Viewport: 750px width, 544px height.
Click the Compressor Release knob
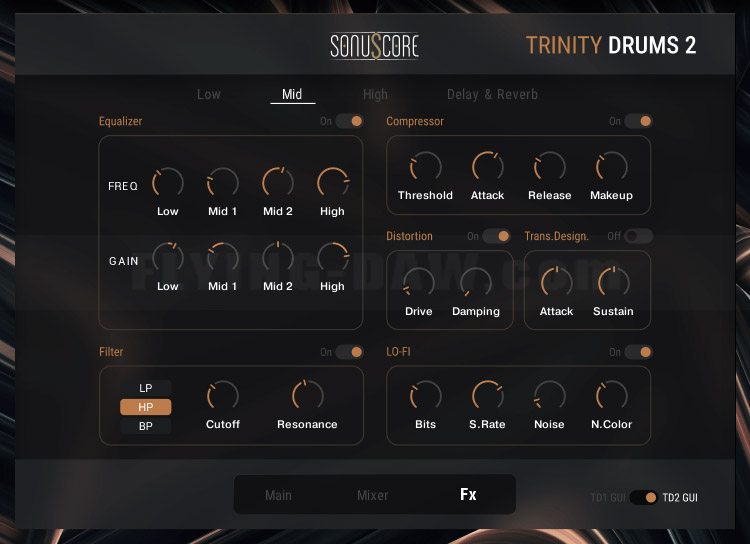[550, 167]
